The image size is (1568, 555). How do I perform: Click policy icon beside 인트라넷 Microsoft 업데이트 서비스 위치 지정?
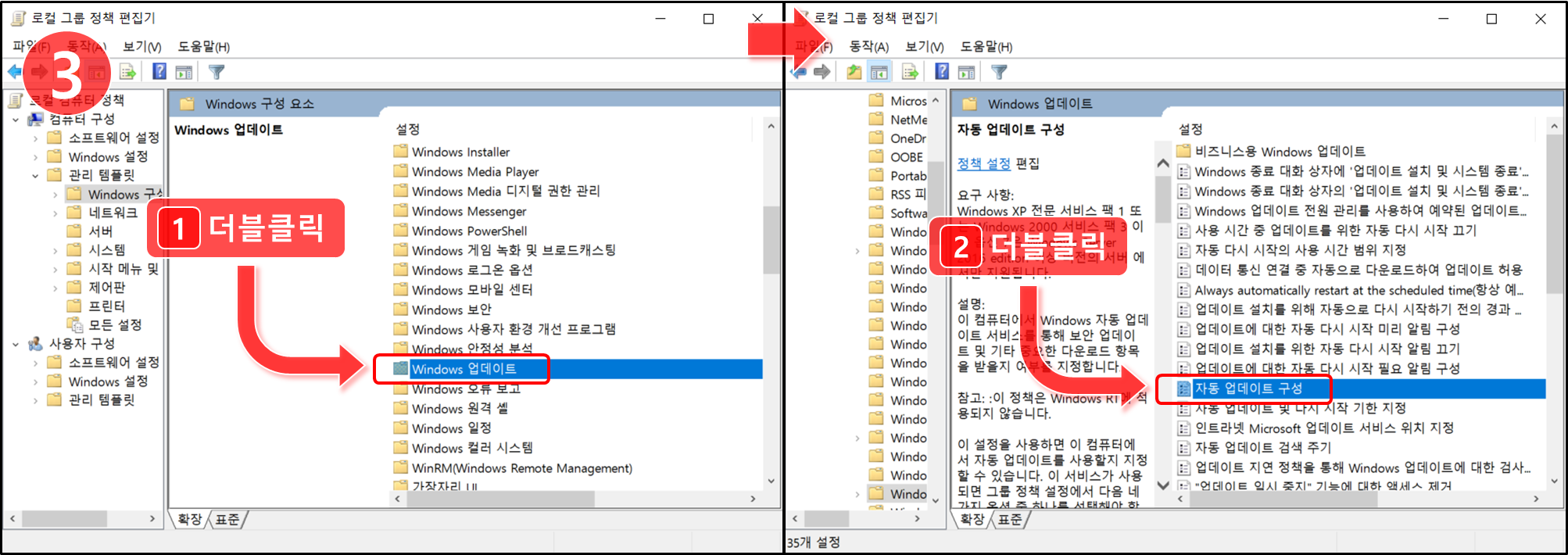tap(1184, 428)
